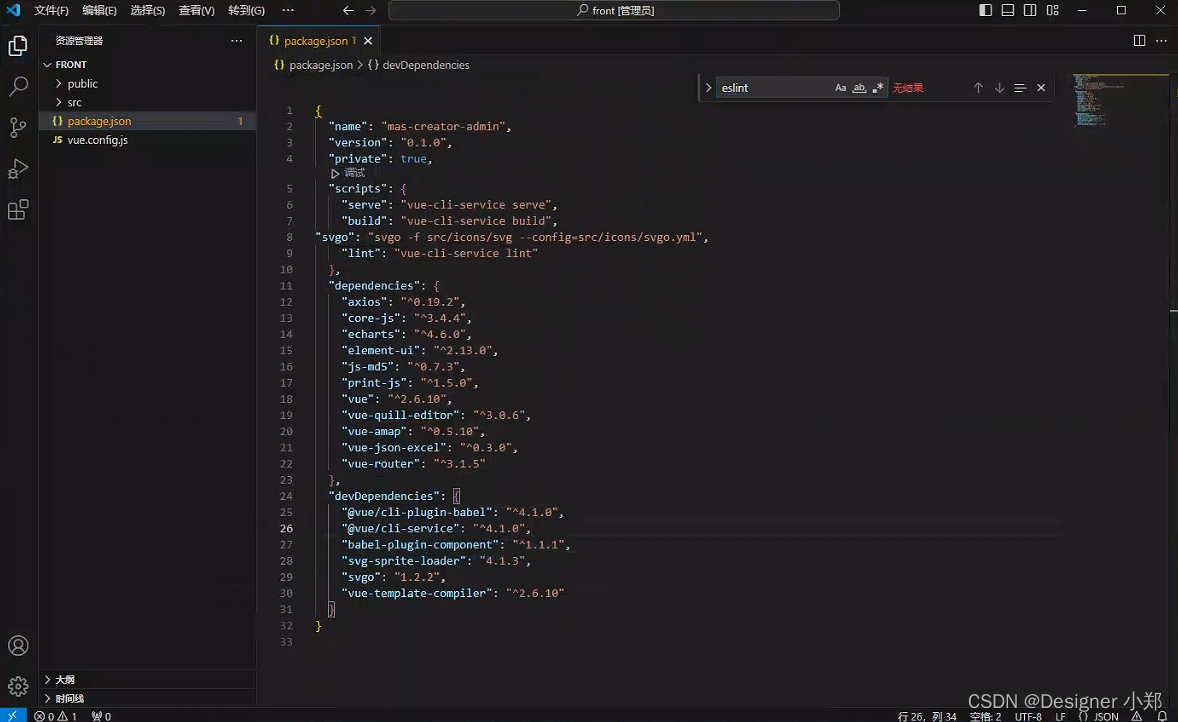Screen dimensions: 1178x722
Task: Toggle Use Regular Expression in find widget
Action: click(878, 88)
